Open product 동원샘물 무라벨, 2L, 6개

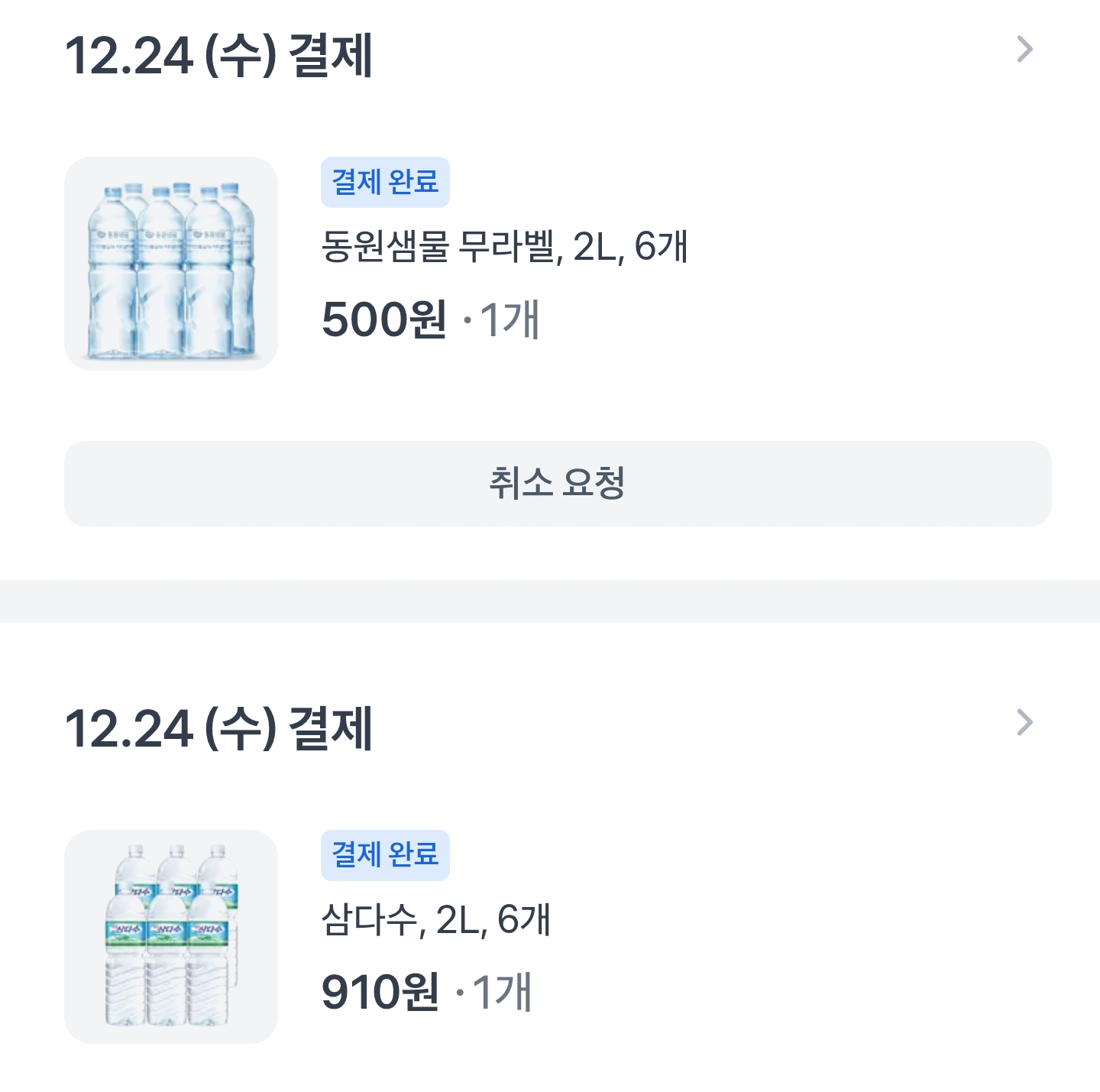click(x=504, y=247)
